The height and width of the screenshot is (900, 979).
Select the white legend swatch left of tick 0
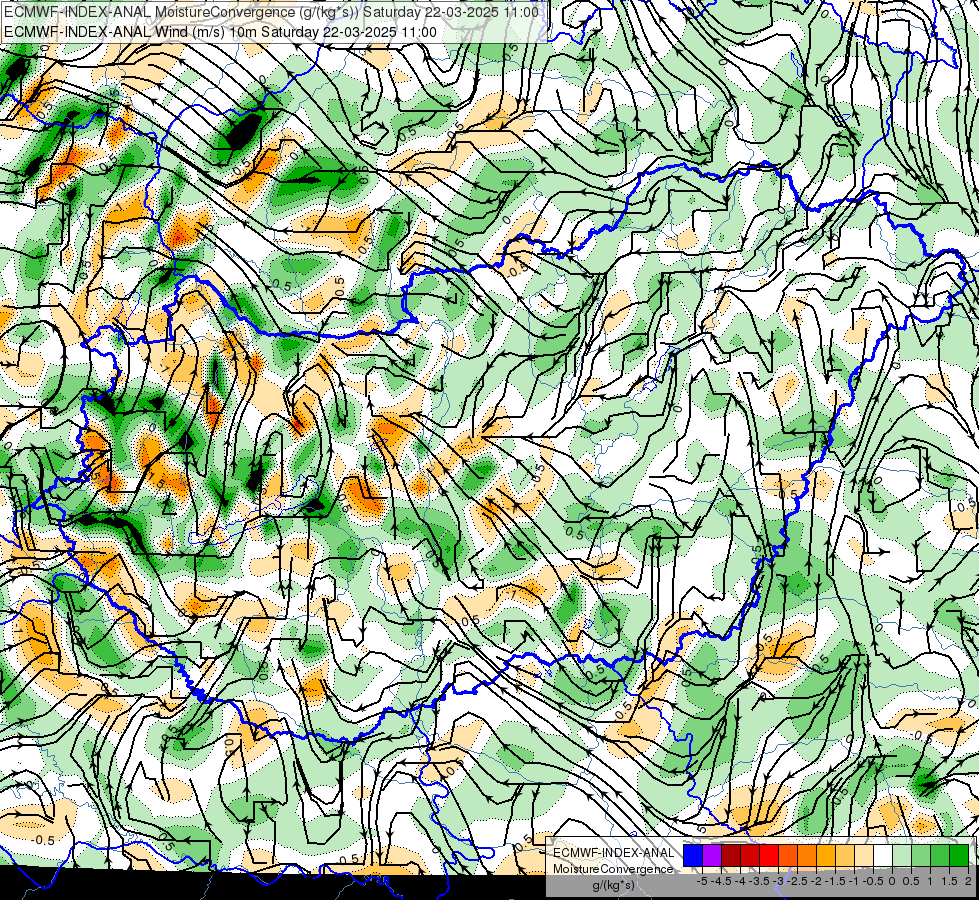[x=883, y=856]
